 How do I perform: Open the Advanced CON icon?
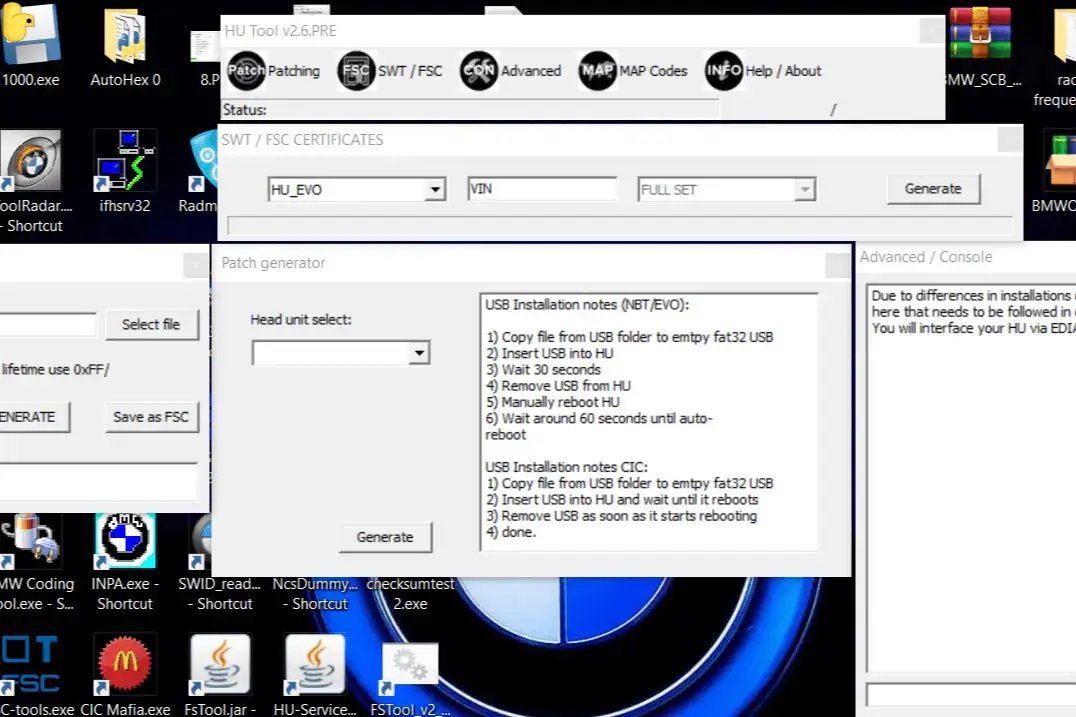(x=478, y=71)
